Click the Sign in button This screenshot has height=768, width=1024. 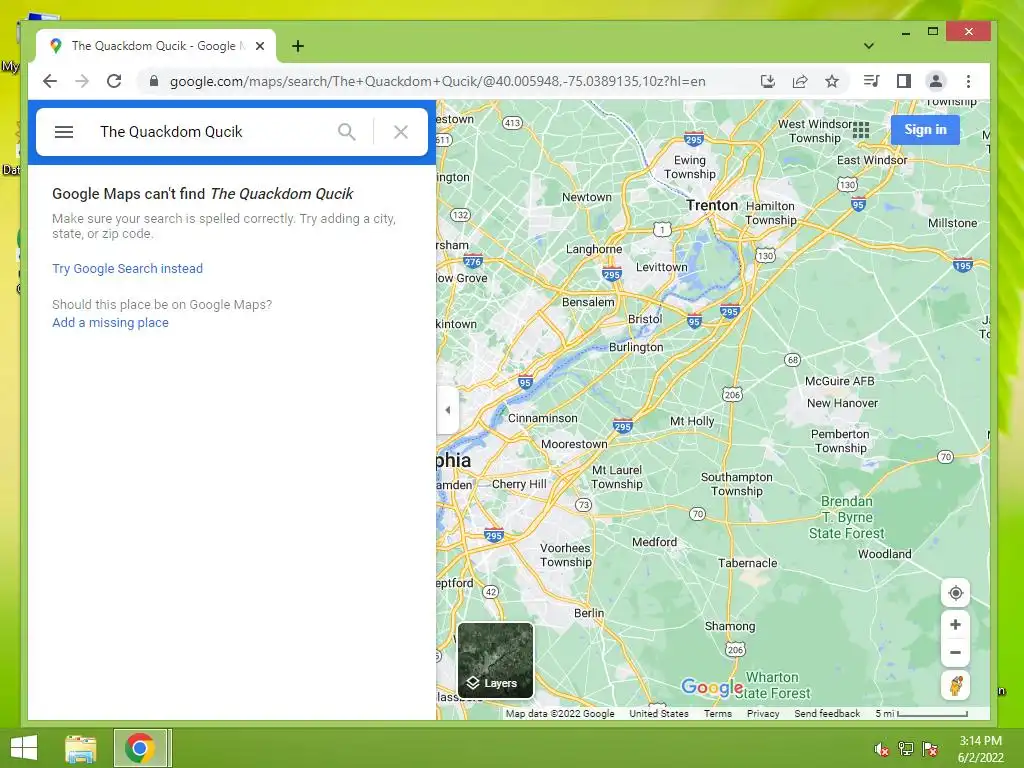coord(925,129)
